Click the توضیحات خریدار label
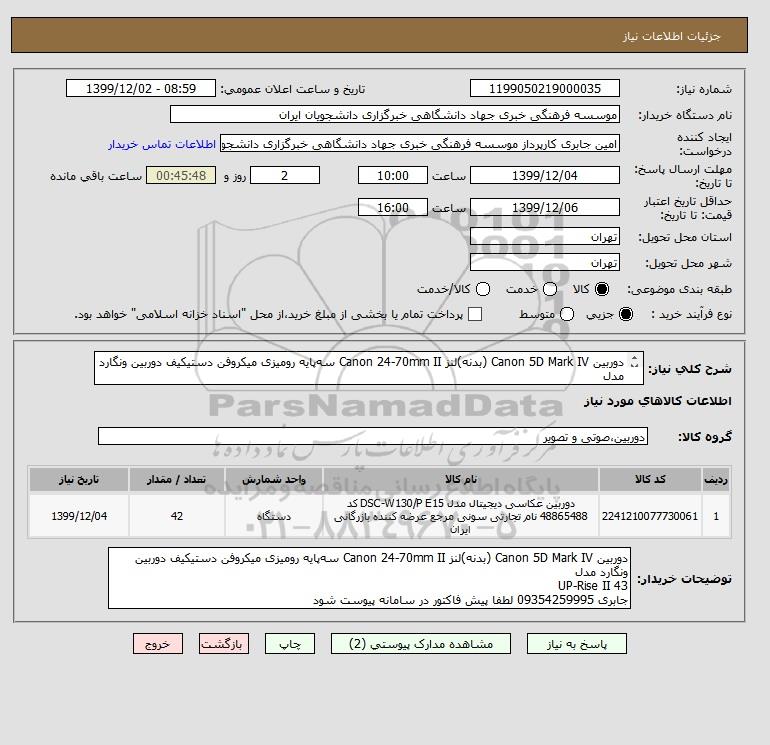Image resolution: width=770 pixels, height=745 pixels. click(x=685, y=579)
